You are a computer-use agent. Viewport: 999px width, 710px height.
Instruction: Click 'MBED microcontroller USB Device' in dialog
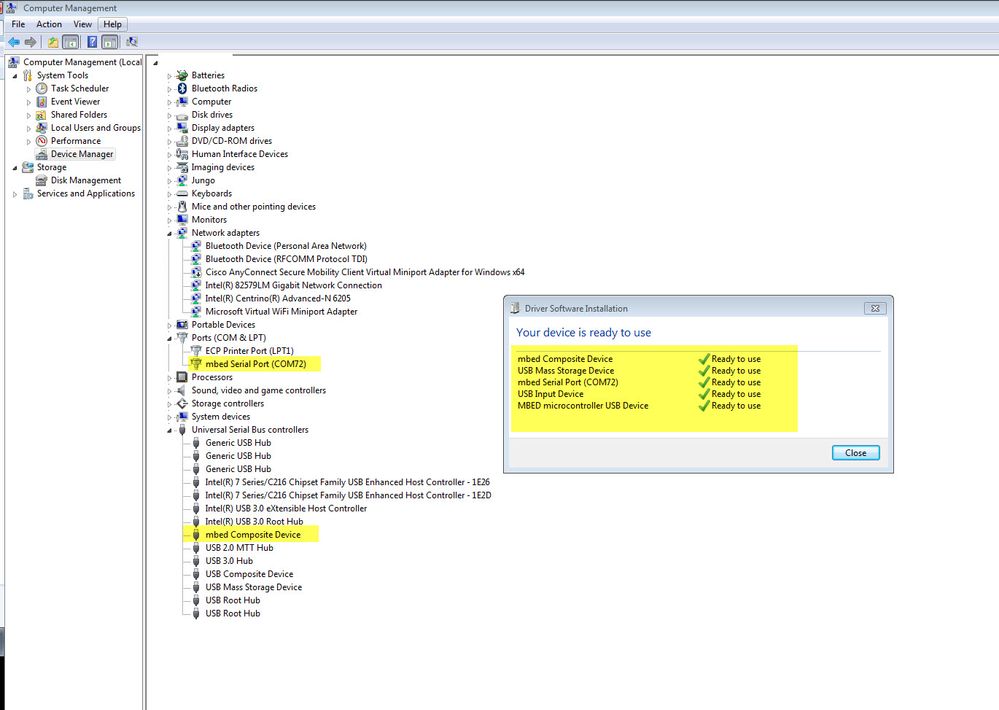583,405
